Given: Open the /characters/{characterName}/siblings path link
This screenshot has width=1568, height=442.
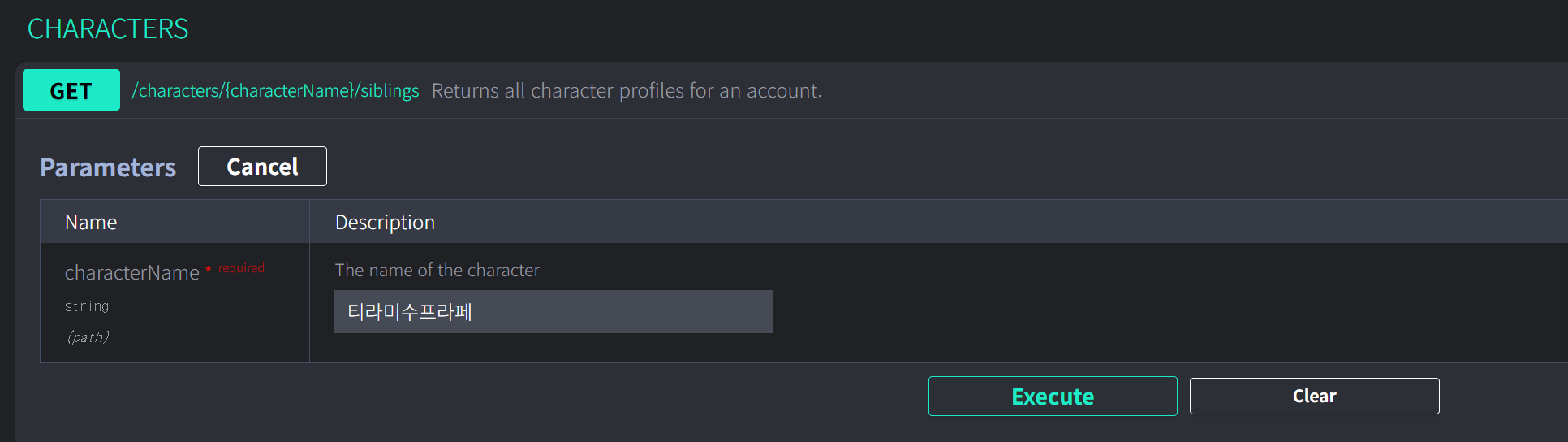Looking at the screenshot, I should pyautogui.click(x=275, y=90).
